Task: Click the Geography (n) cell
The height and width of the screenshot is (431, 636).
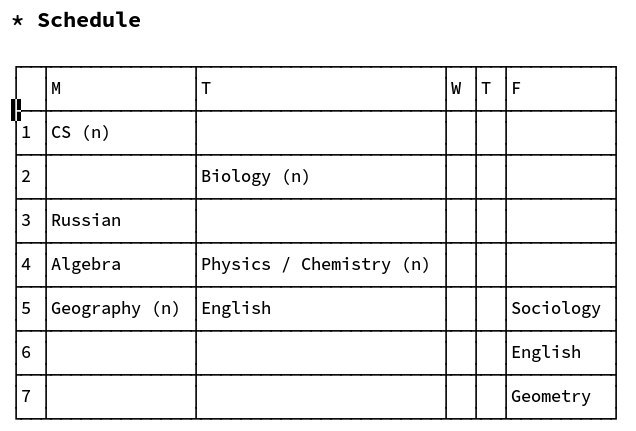Action: click(x=121, y=309)
